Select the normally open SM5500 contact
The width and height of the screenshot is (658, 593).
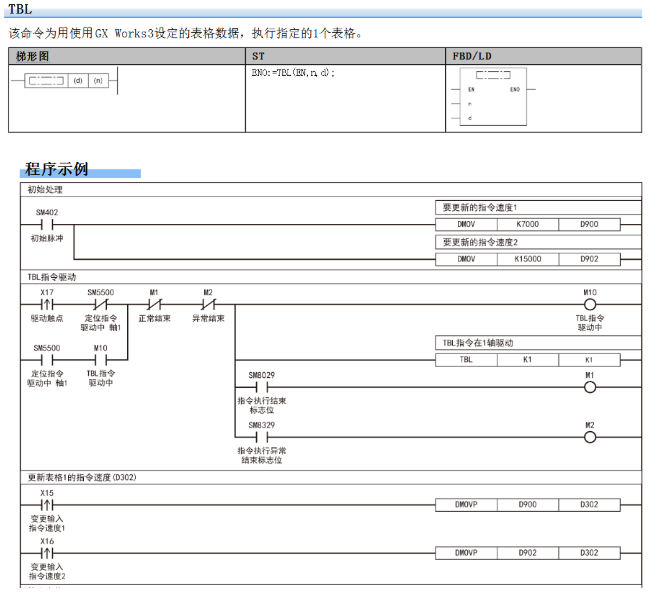coord(47,360)
